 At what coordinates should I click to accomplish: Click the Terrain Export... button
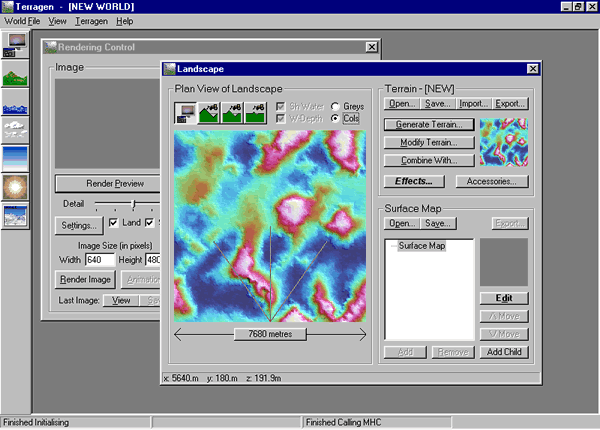[510, 104]
